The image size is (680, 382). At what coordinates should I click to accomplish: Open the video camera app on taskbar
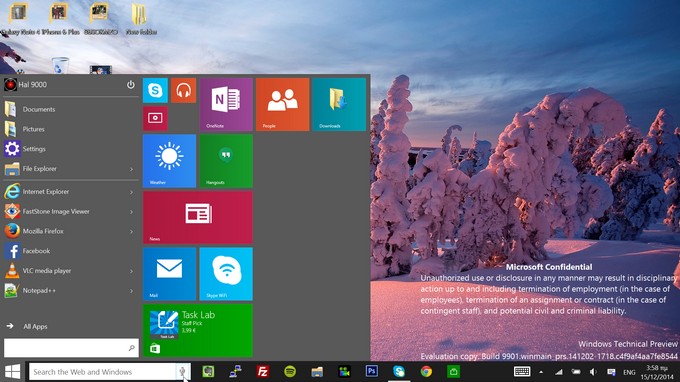pos(344,372)
